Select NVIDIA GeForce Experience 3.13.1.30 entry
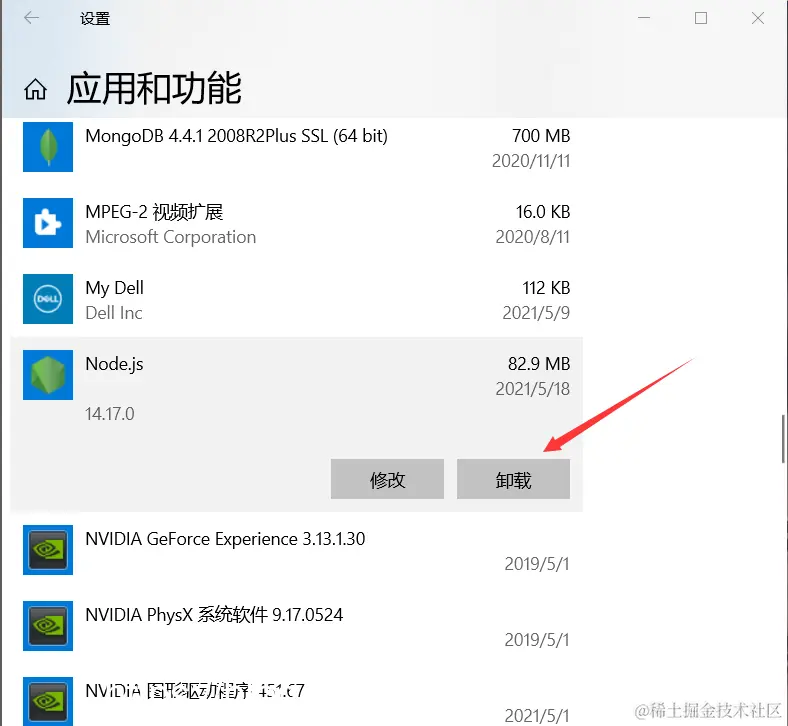The width and height of the screenshot is (788, 726). tap(225, 539)
